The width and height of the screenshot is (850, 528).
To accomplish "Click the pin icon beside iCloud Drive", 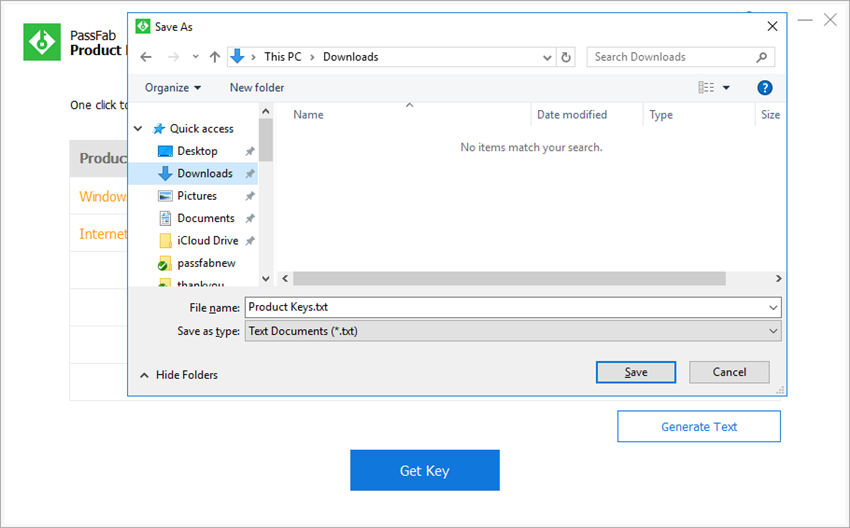I will [250, 241].
